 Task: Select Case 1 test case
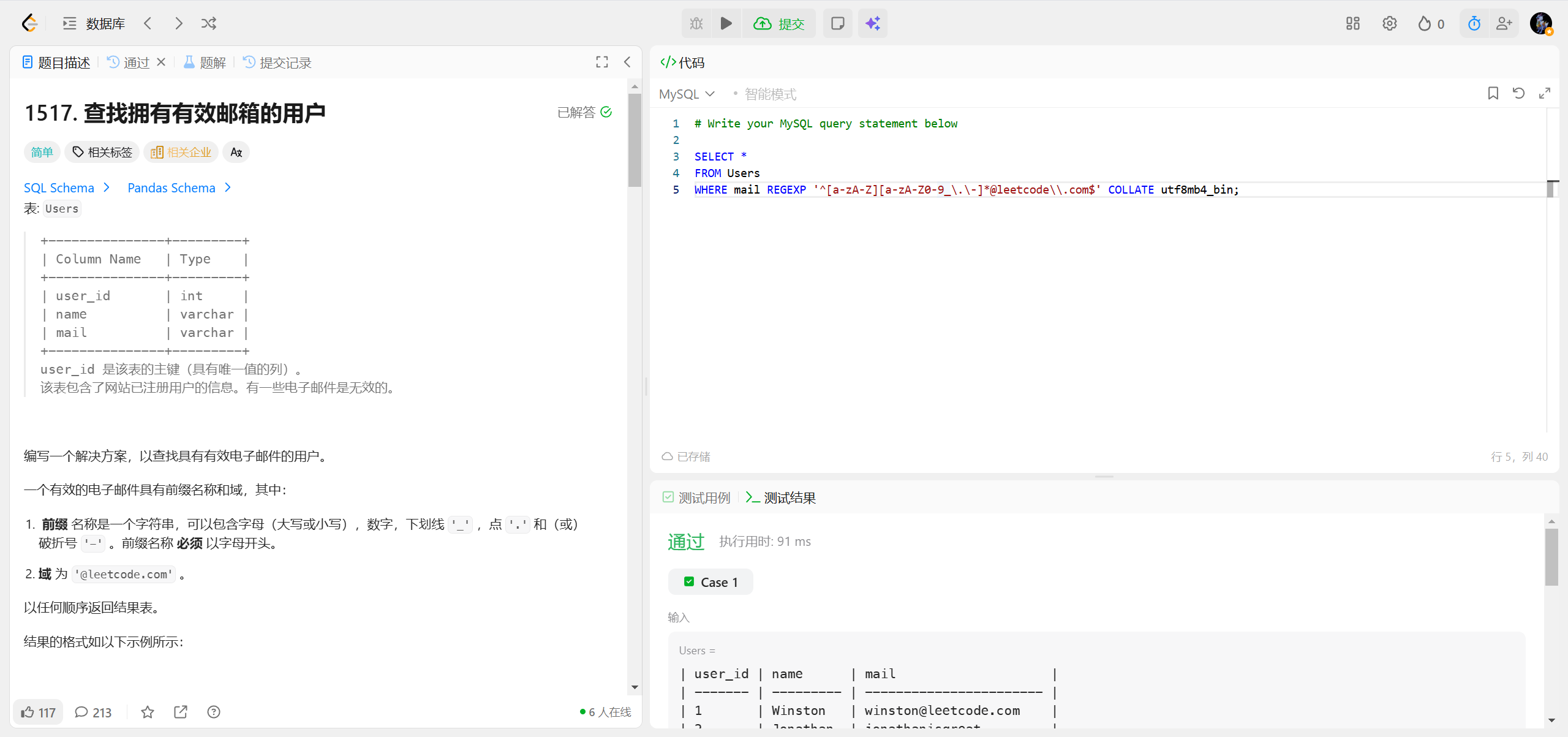click(x=710, y=582)
